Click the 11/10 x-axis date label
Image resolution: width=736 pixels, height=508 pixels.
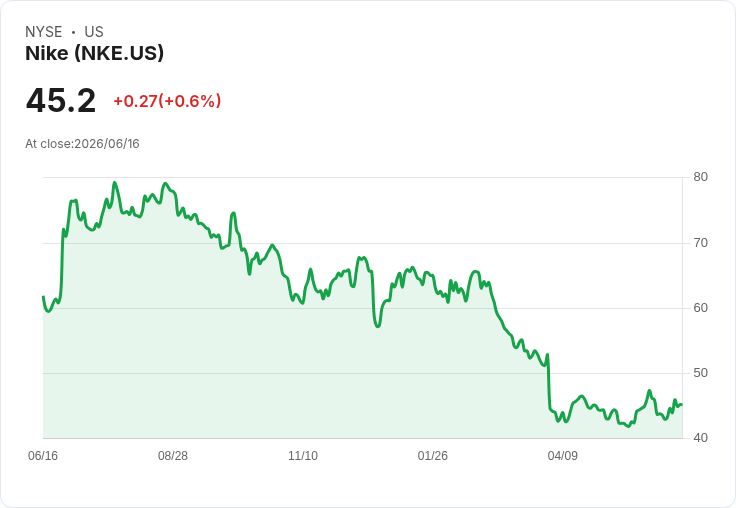303,456
